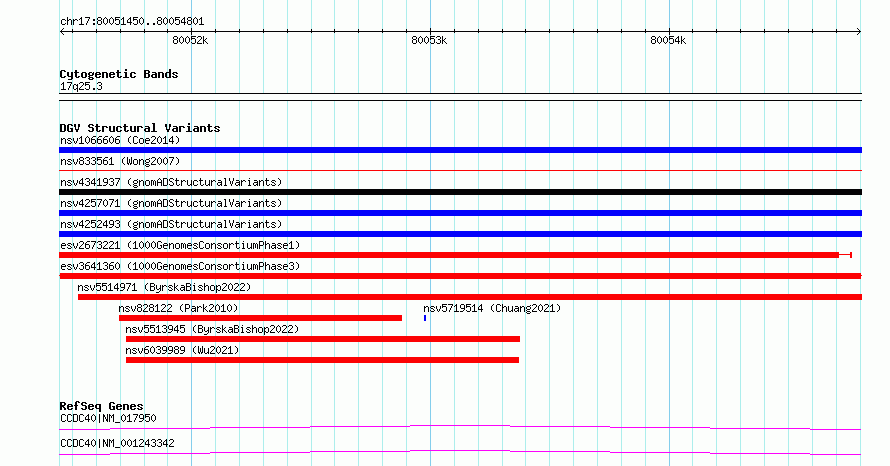
Task: Select the CCDC40|NM_001243342 transcript label
Action: 117,443
